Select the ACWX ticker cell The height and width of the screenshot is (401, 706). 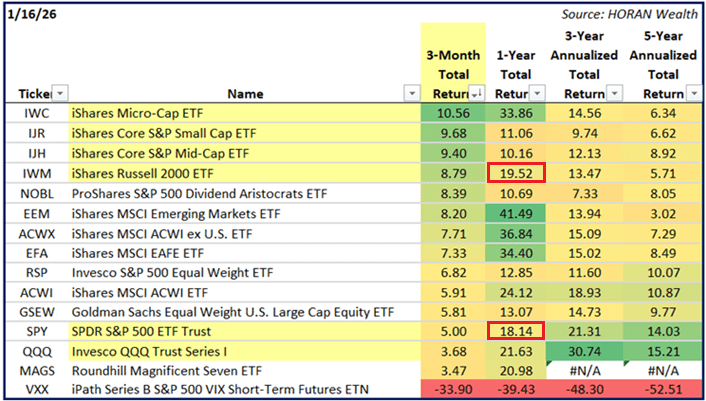(37, 234)
